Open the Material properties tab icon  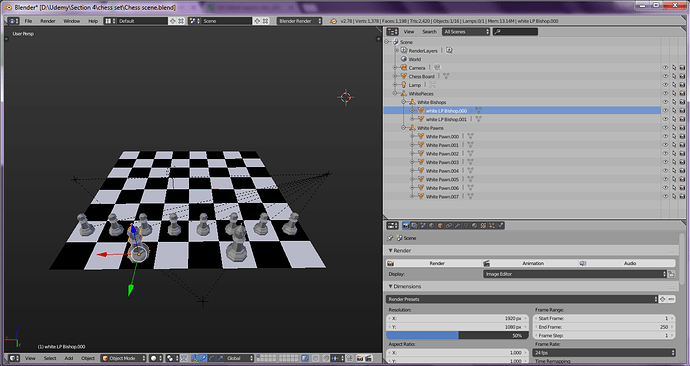[474, 226]
